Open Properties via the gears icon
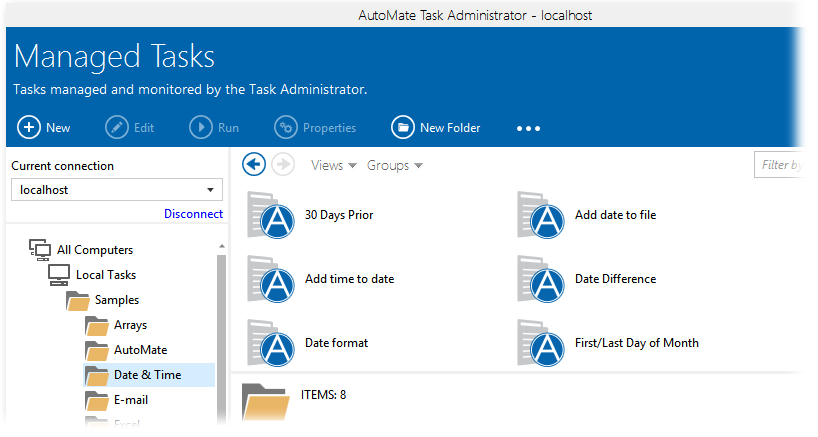Image resolution: width=818 pixels, height=437 pixels. [286, 127]
